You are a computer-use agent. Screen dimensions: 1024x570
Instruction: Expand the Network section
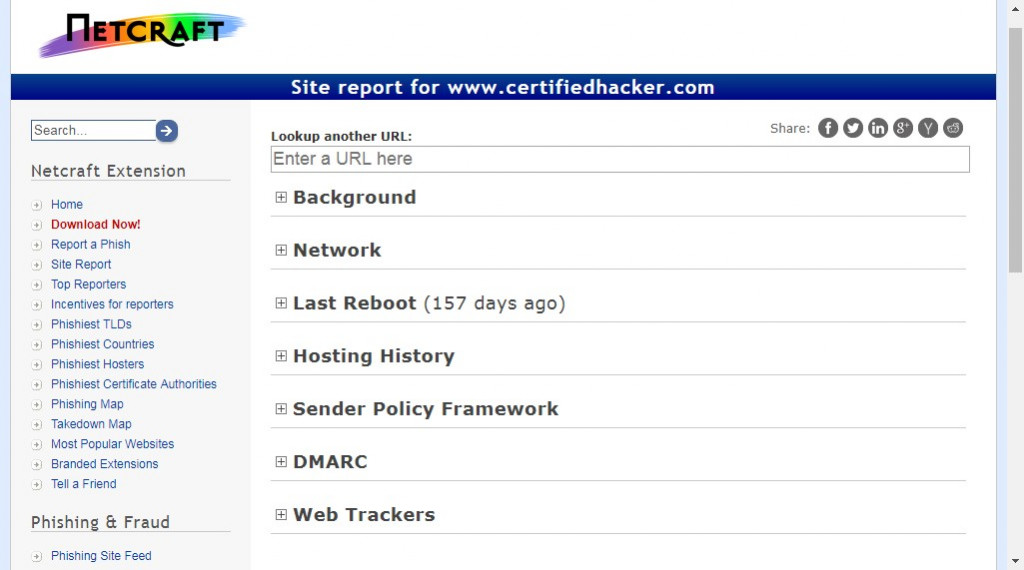tap(281, 250)
